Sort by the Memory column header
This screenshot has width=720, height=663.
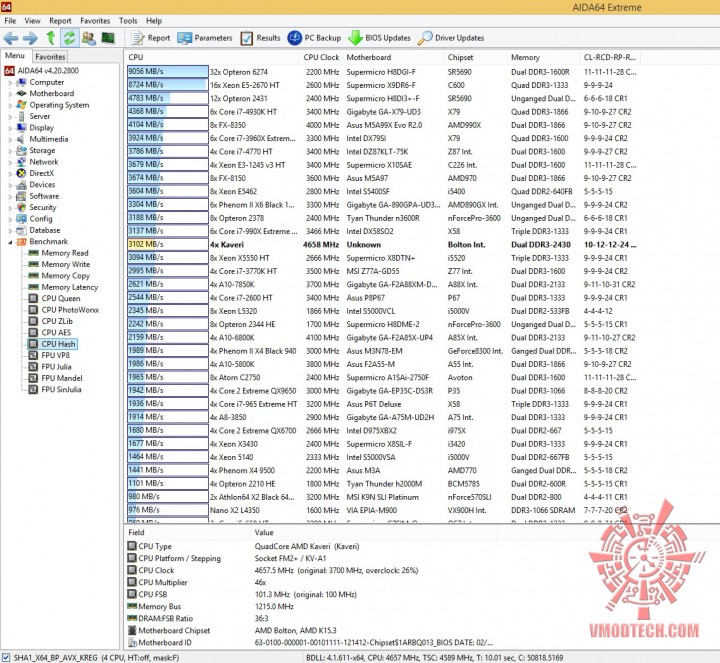point(544,57)
